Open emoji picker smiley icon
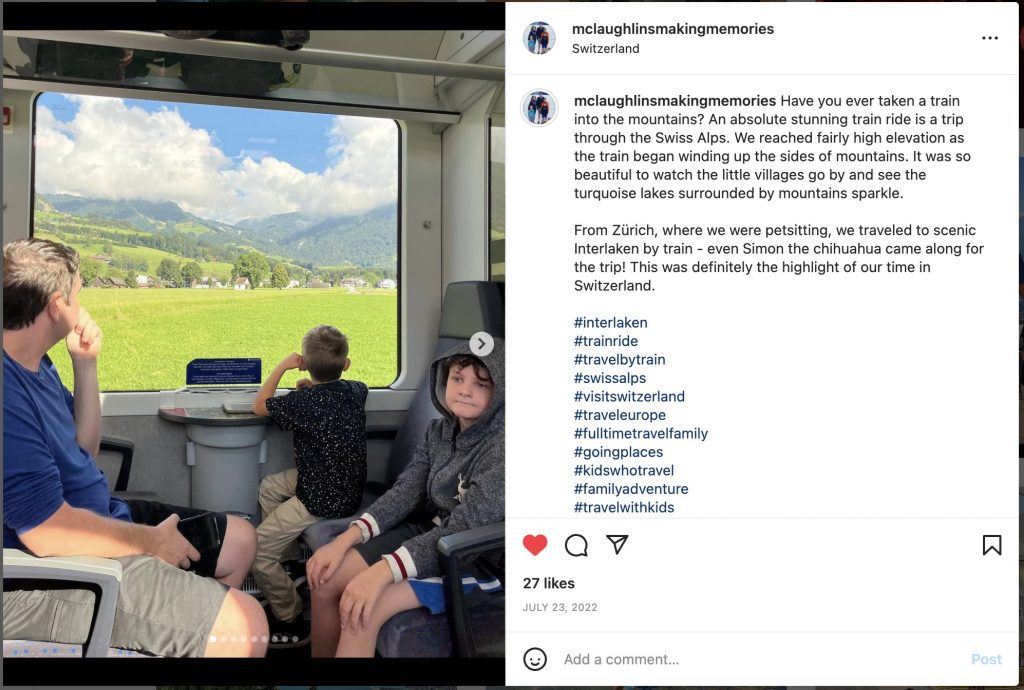This screenshot has width=1024, height=690. pyautogui.click(x=535, y=659)
